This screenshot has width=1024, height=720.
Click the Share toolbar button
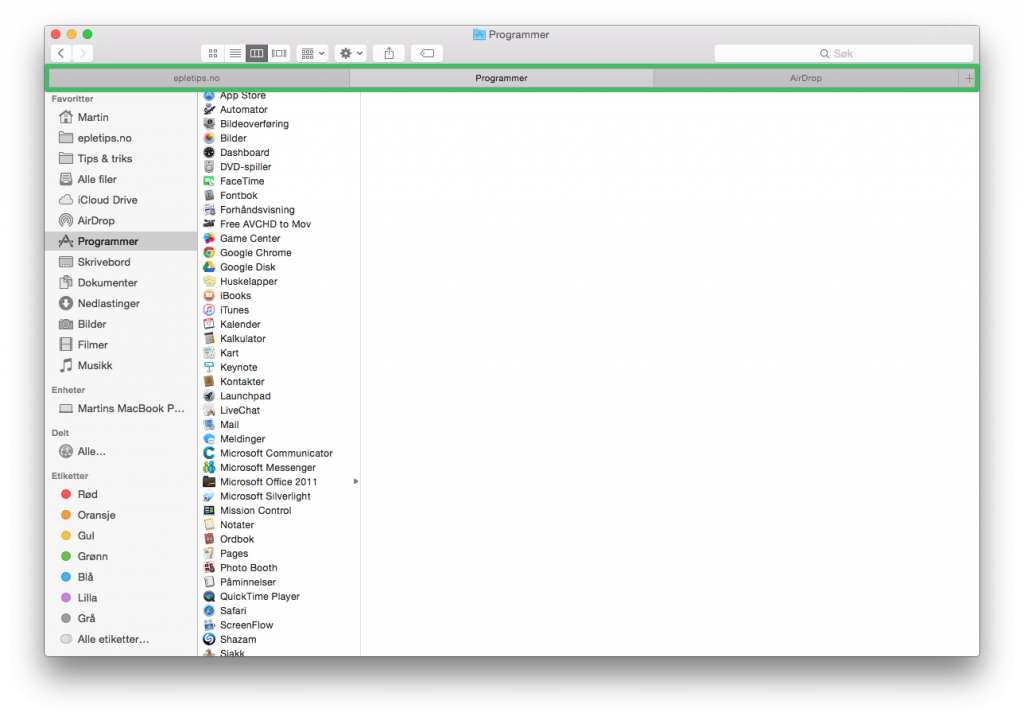tap(389, 53)
